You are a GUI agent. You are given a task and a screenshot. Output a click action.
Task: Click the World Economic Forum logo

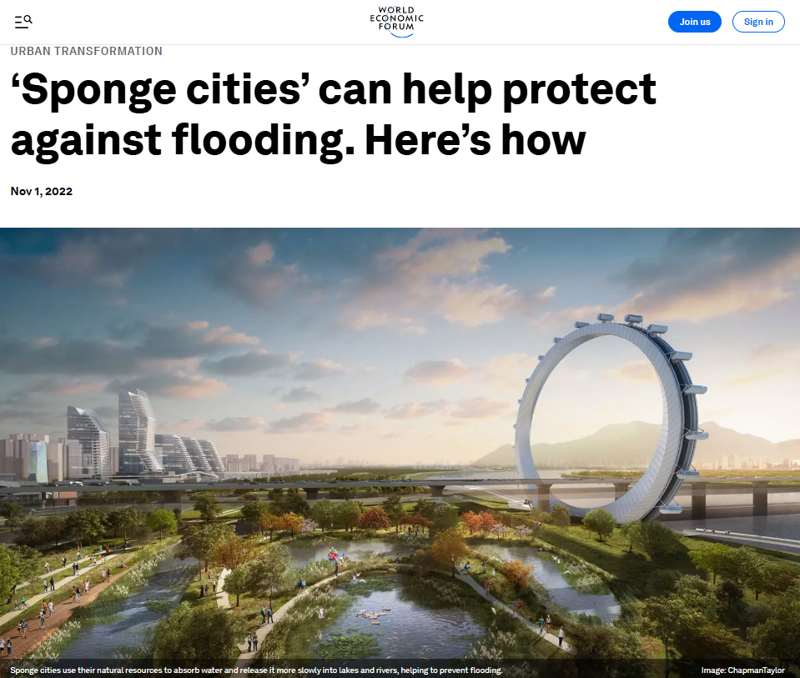coord(397,21)
